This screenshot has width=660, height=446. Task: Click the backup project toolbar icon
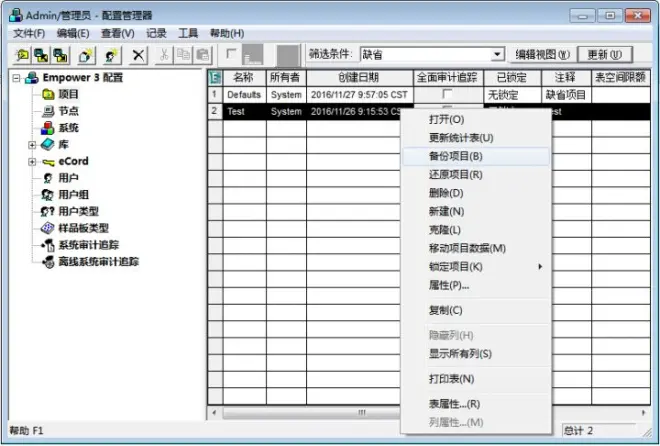pyautogui.click(x=41, y=55)
